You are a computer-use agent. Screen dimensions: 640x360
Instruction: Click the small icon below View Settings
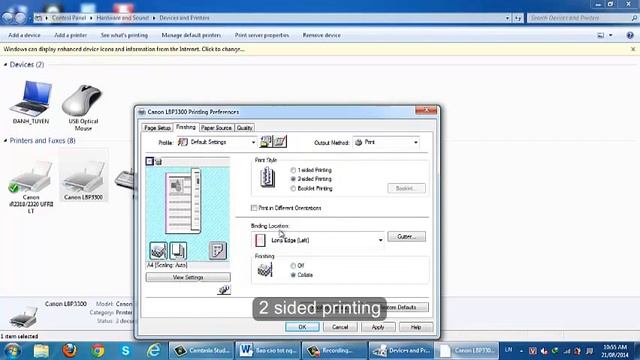(224, 290)
